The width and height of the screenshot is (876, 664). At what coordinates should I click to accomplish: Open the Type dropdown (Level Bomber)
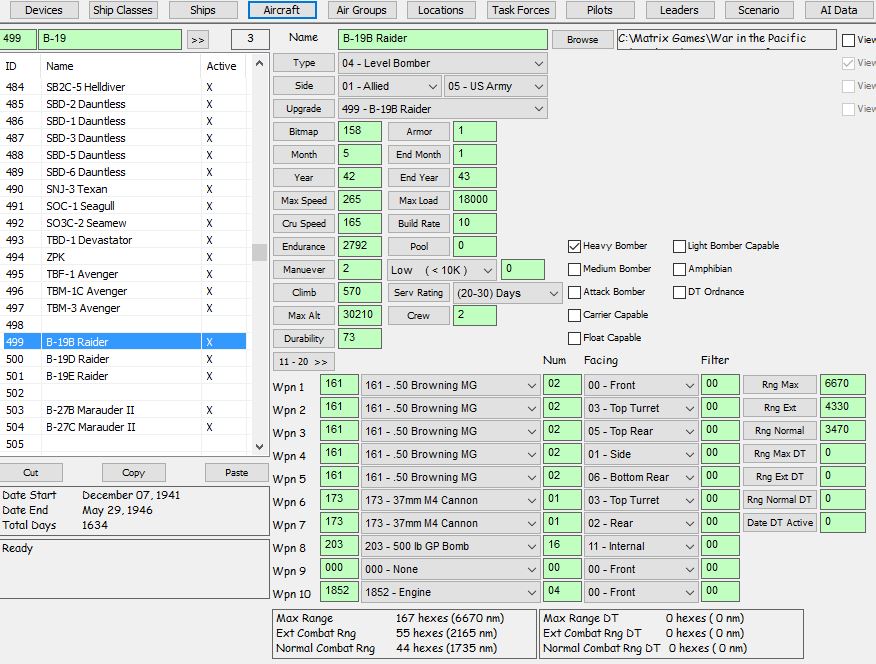442,63
